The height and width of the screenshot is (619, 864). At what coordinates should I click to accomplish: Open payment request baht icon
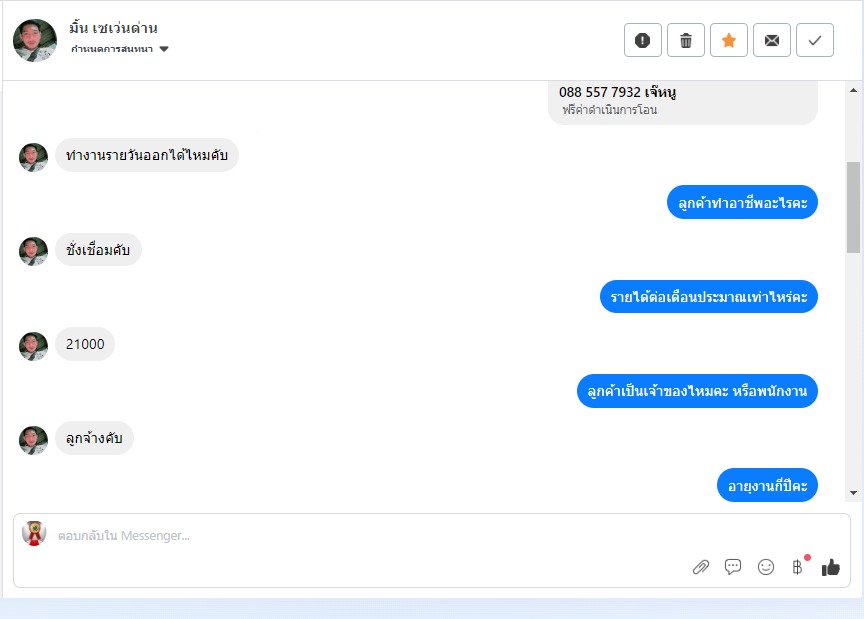797,567
